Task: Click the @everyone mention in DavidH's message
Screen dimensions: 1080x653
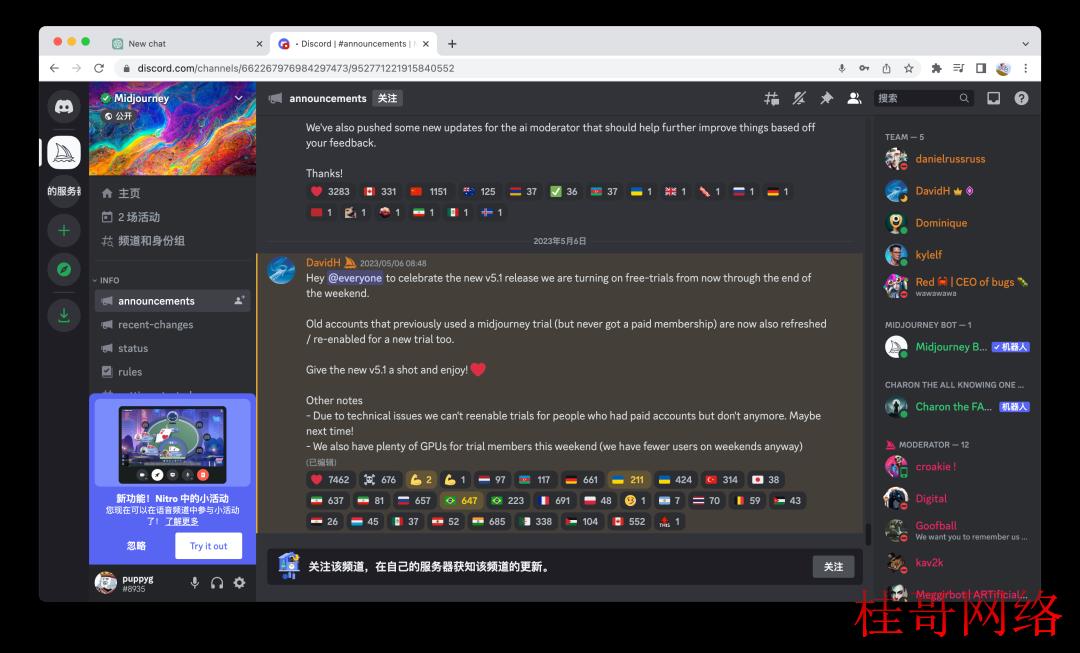Action: [x=355, y=278]
